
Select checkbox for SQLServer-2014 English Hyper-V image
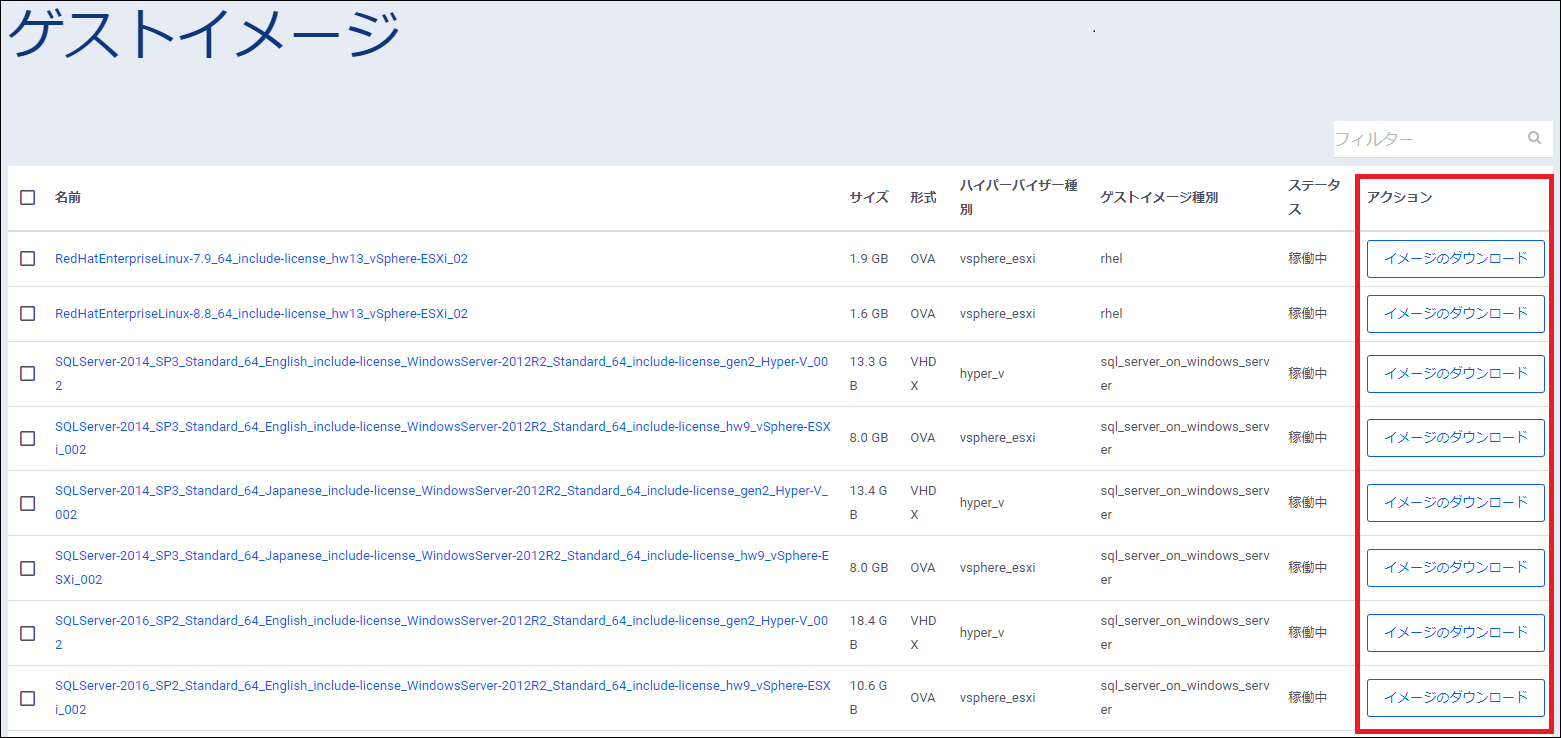[28, 374]
